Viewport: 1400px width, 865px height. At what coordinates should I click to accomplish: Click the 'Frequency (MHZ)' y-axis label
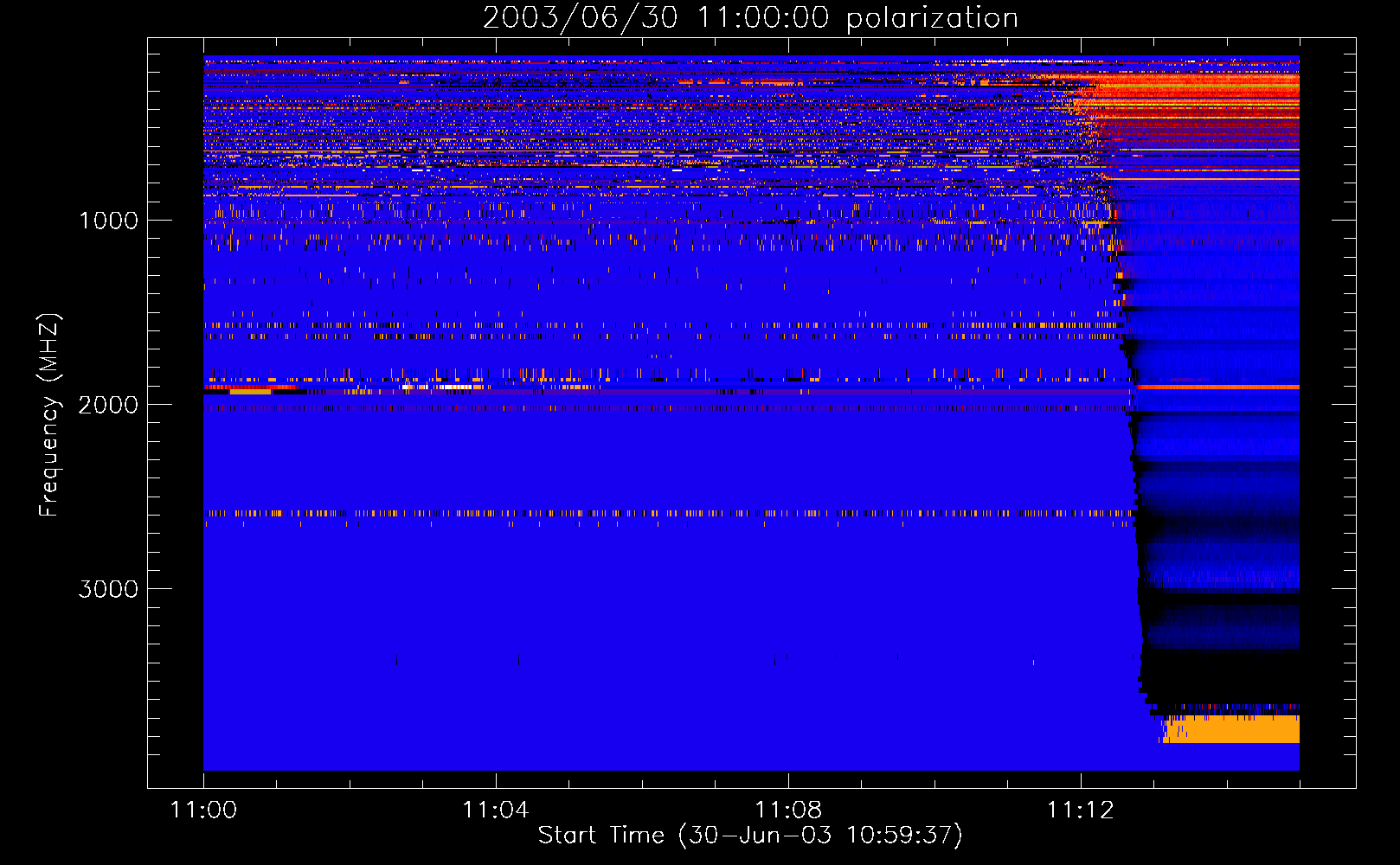(50, 415)
